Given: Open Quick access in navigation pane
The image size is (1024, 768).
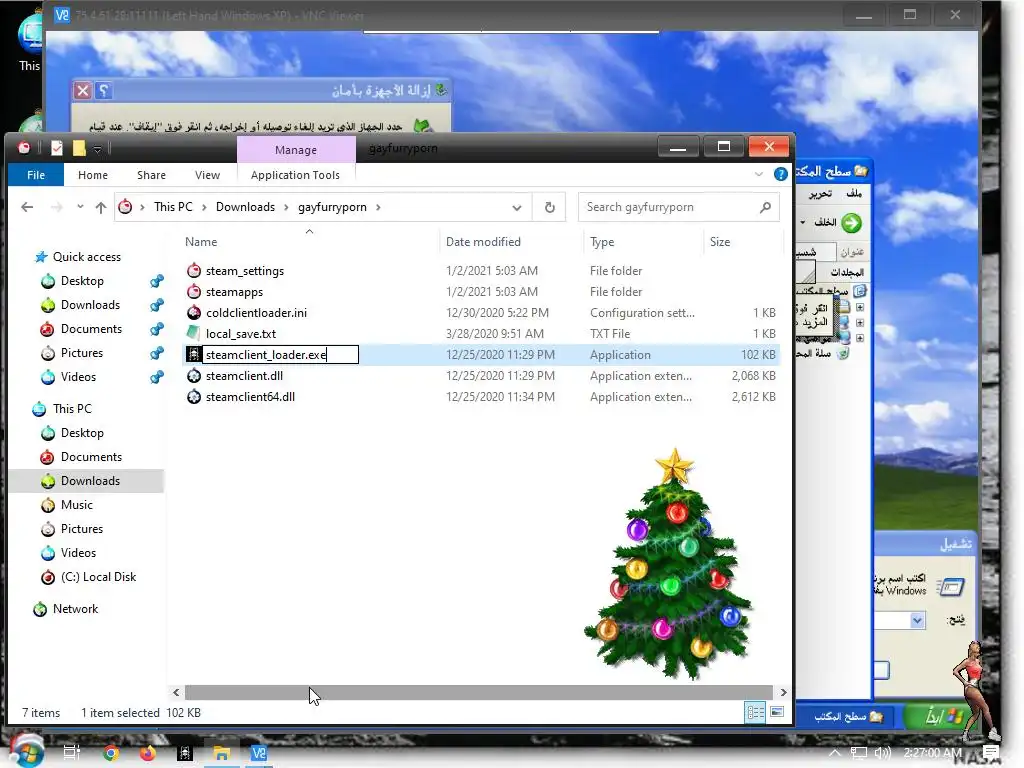Looking at the screenshot, I should (x=86, y=257).
